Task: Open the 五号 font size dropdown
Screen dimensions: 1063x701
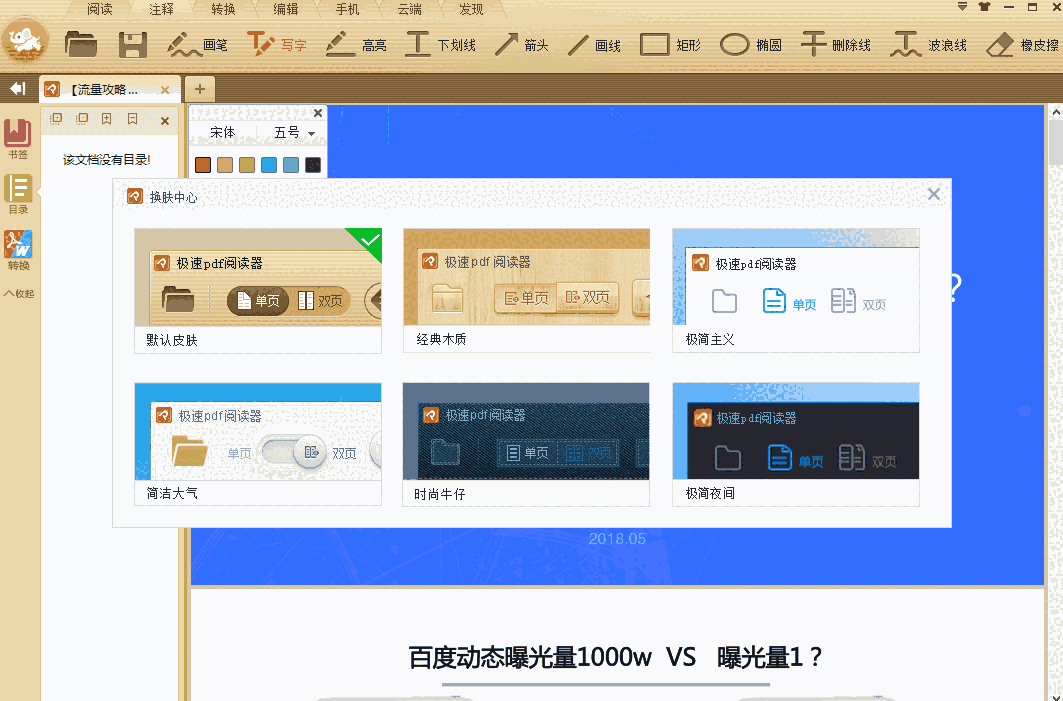Action: coord(289,132)
